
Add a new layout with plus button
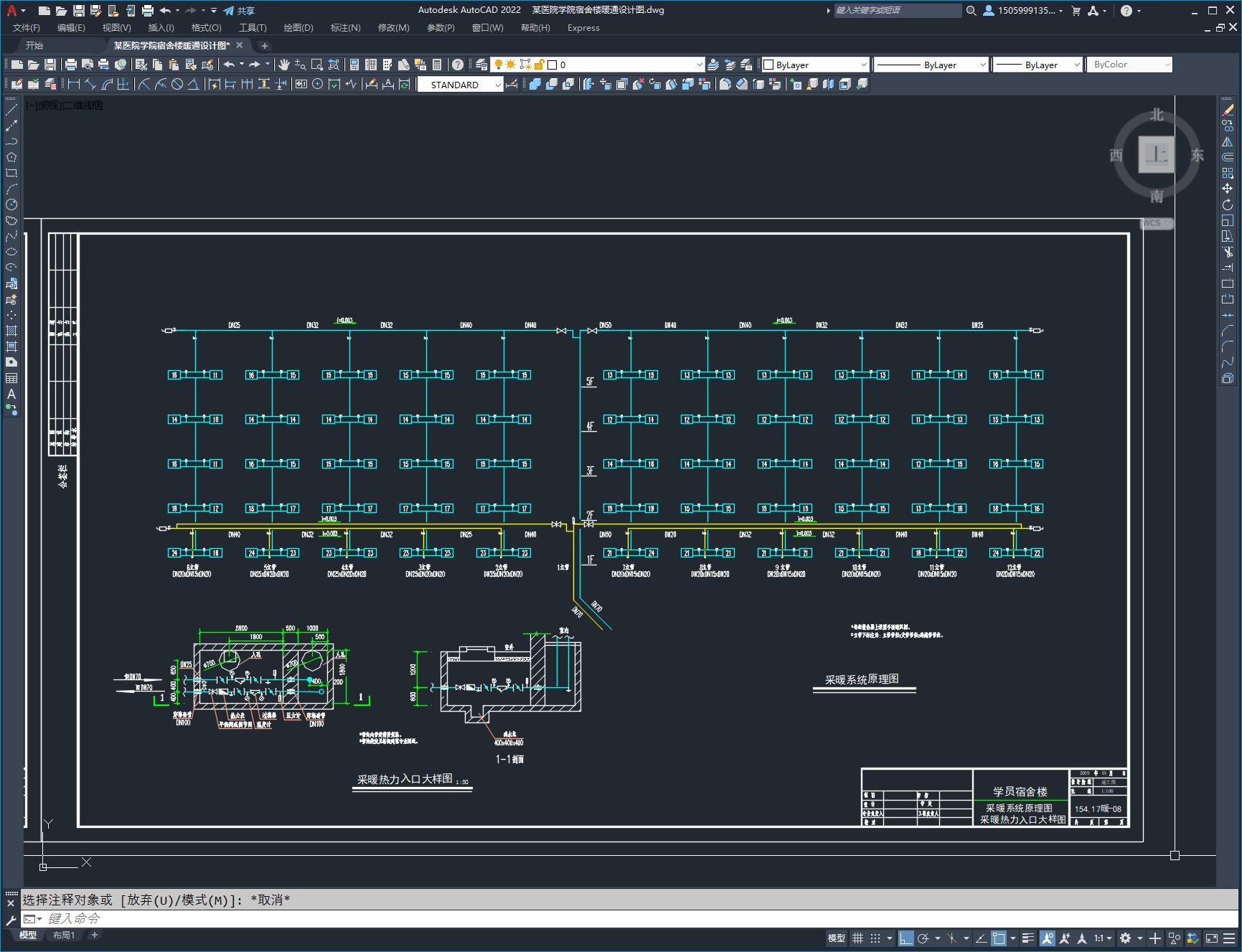[94, 935]
